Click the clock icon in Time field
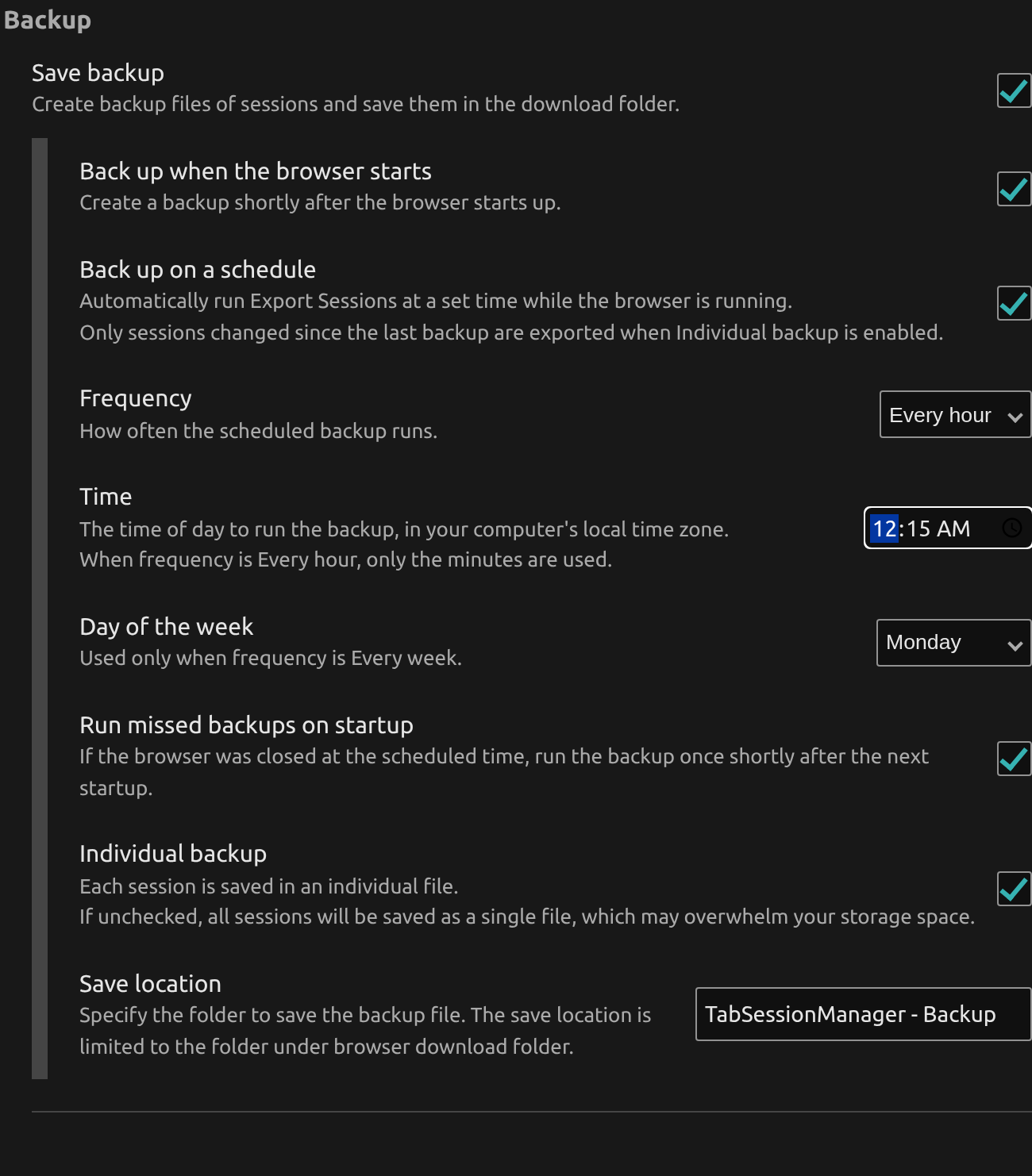The height and width of the screenshot is (1176, 1032). tap(1011, 528)
